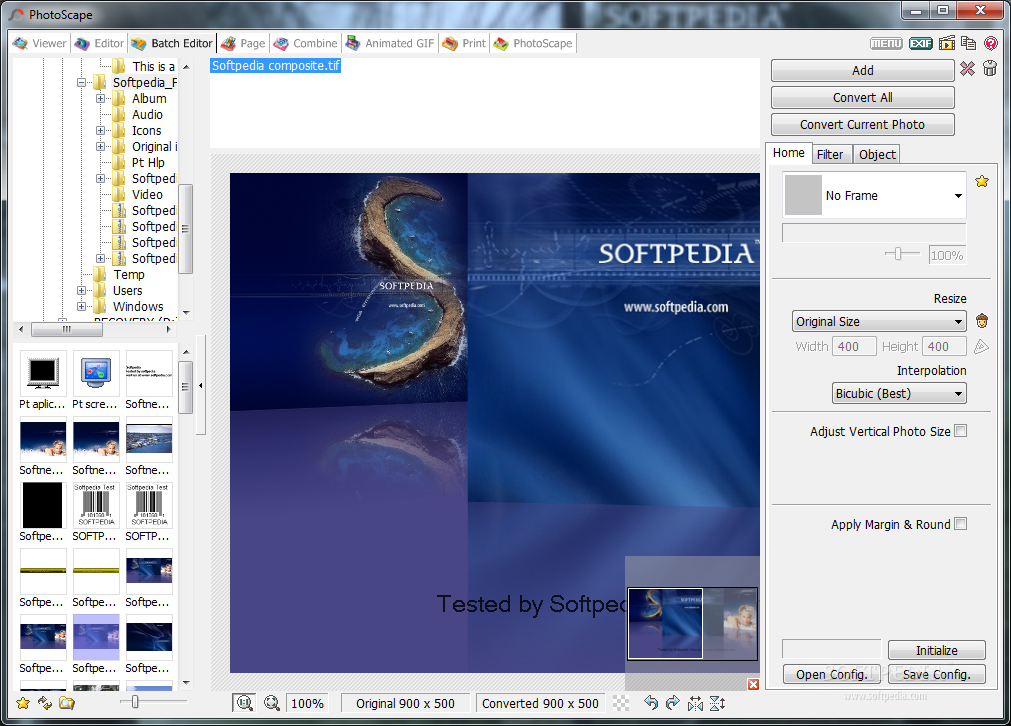Screen dimensions: 1011x726
Task: Click the Height input field
Action: [944, 346]
